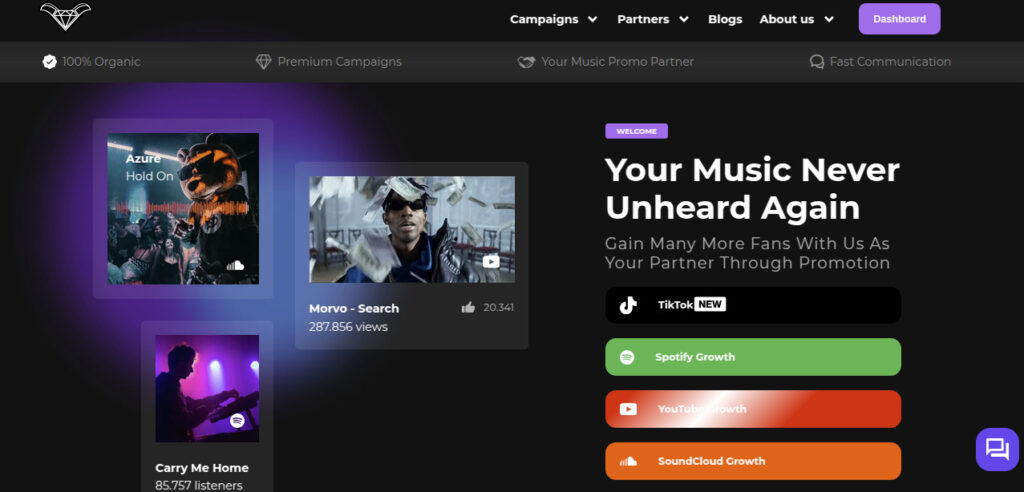Screen dimensions: 1024x492
Task: Open the Azure Hold On cover thumbnail
Action: 183,209
